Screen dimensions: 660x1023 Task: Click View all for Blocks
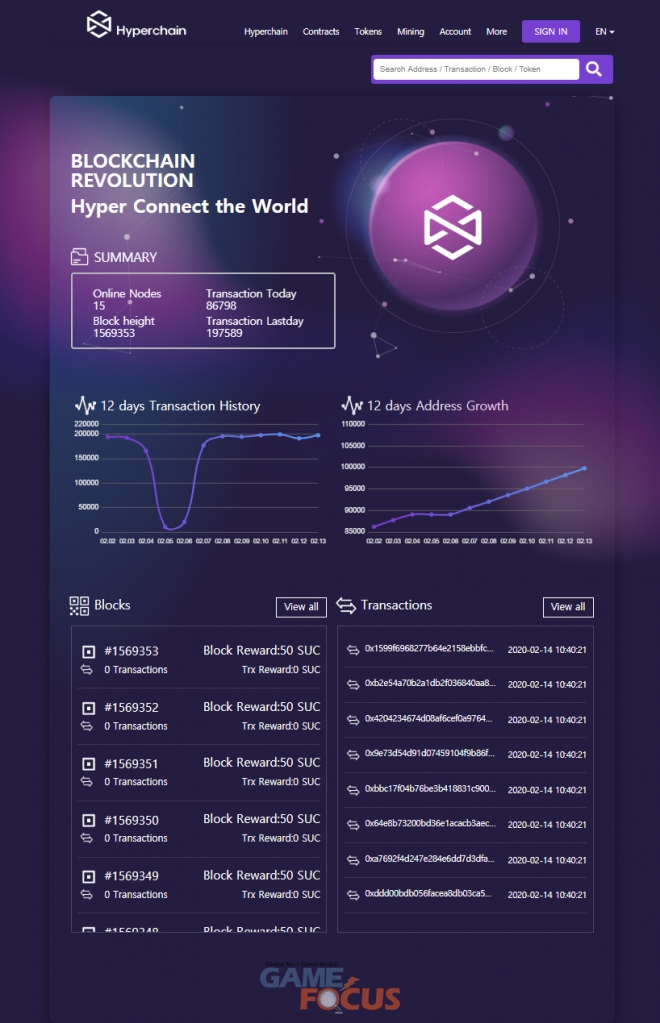pyautogui.click(x=301, y=607)
